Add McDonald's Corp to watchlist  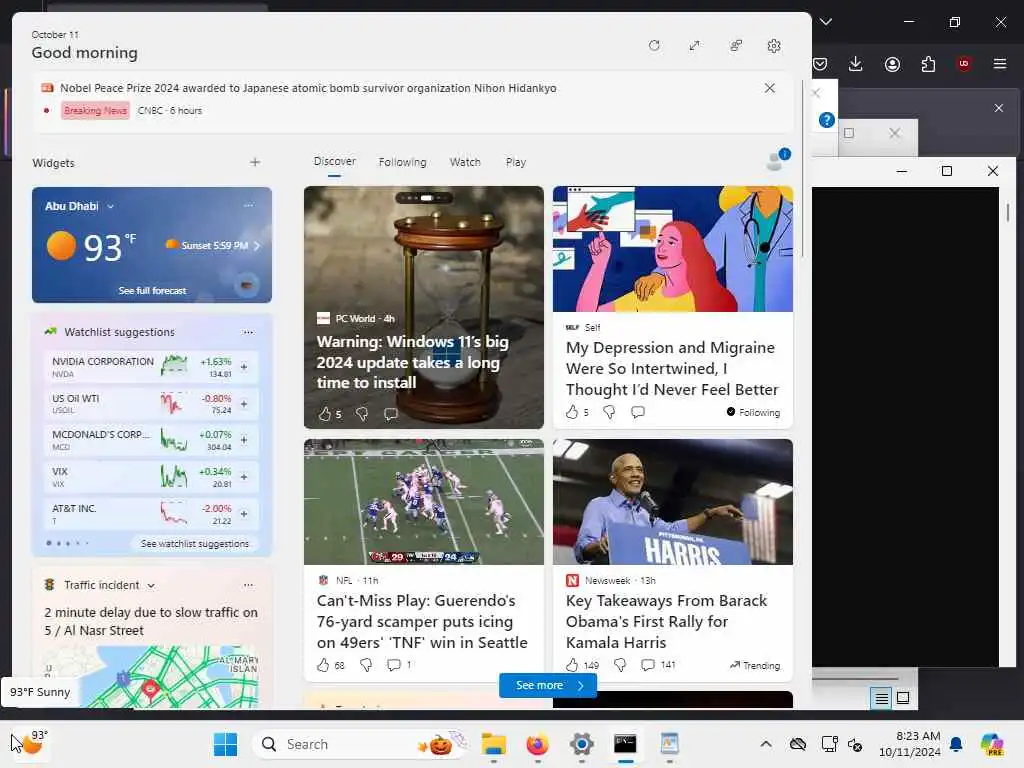click(244, 440)
